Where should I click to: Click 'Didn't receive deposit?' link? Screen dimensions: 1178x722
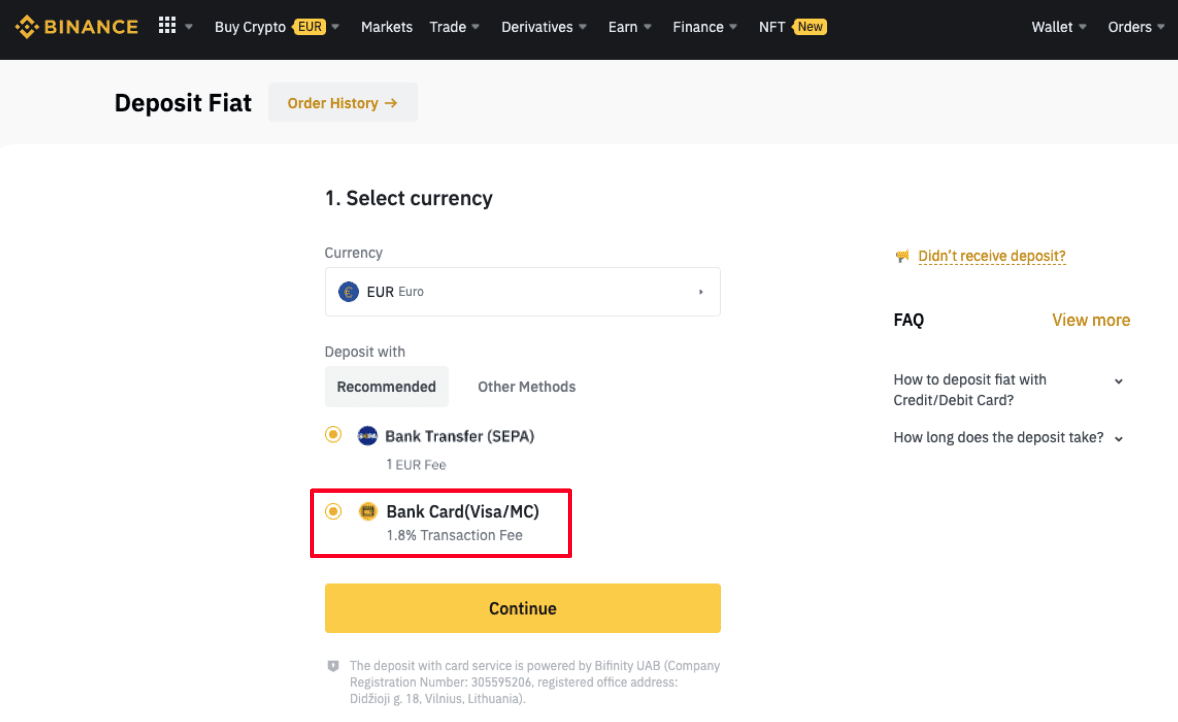[x=992, y=256]
